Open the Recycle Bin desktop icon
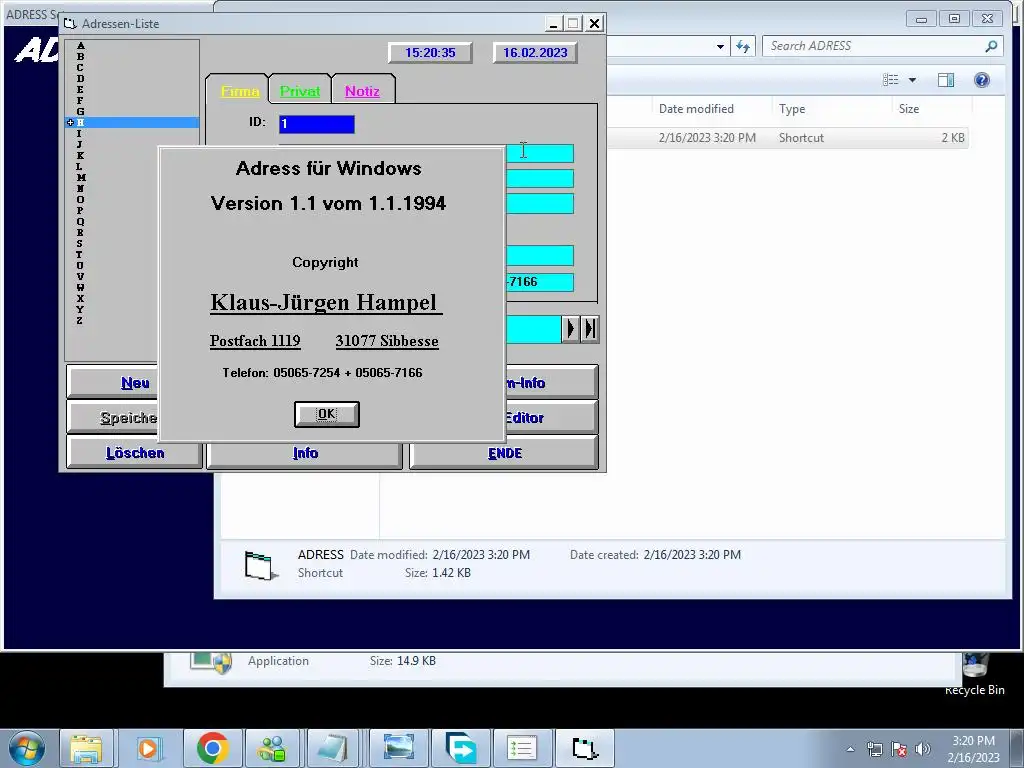The height and width of the screenshot is (768, 1024). click(x=975, y=673)
